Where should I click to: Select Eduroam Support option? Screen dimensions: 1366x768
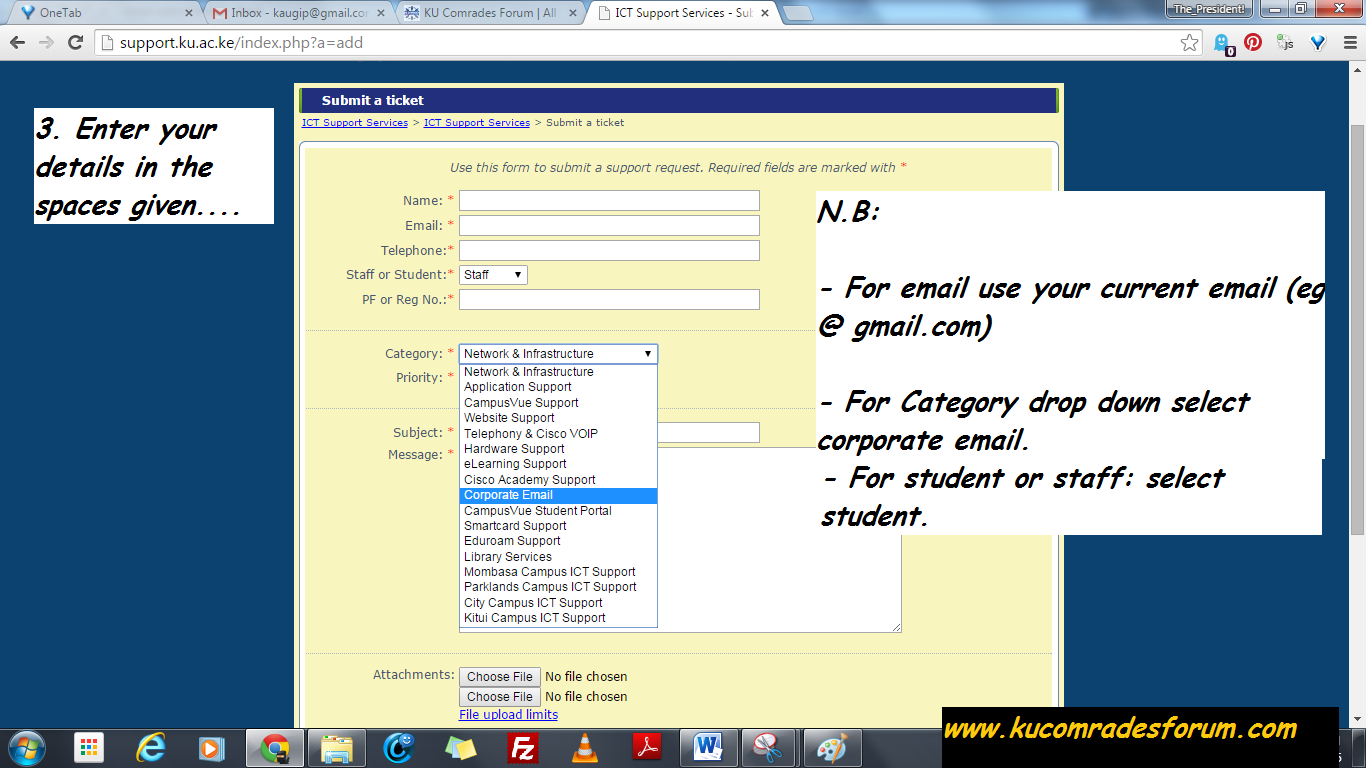[x=558, y=541]
